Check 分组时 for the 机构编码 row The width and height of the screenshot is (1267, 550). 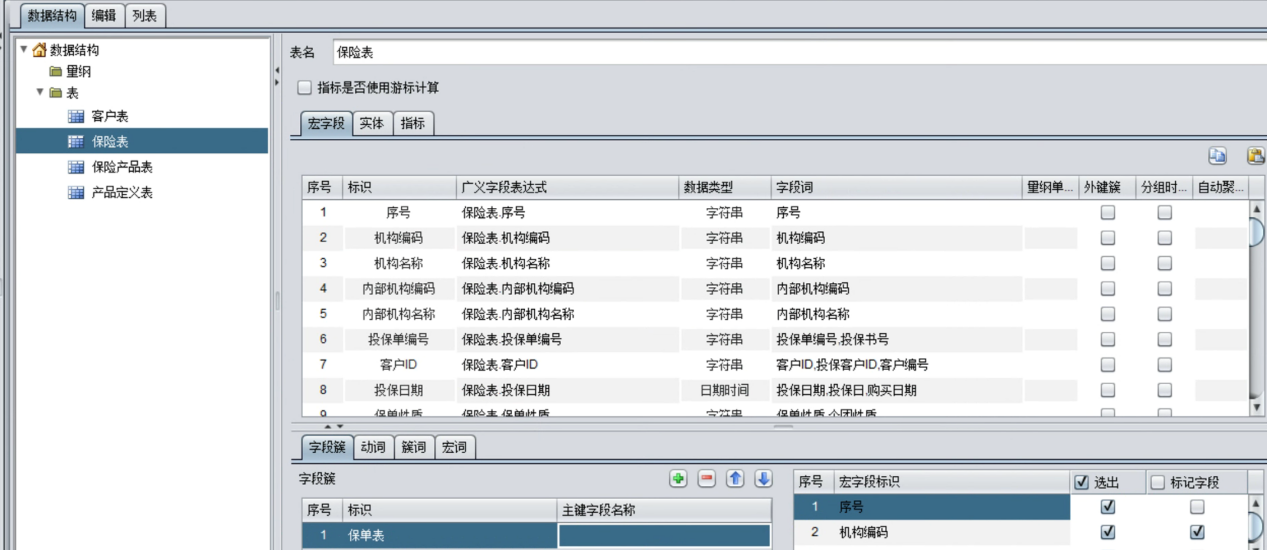click(1165, 238)
